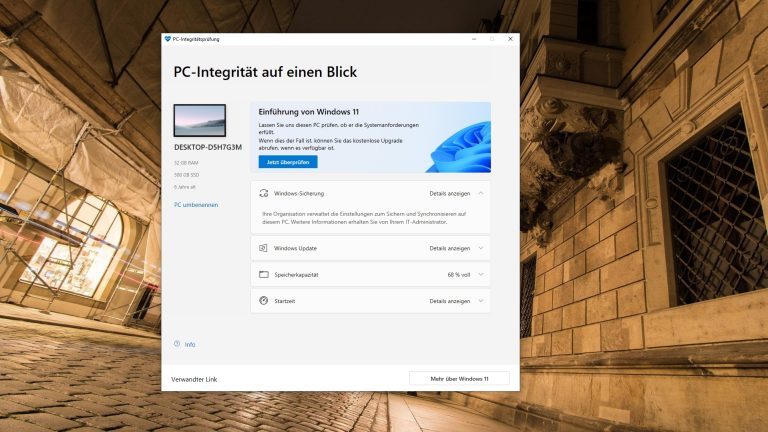Open Mehr über Windows 11 button
The image size is (768, 432).
coord(459,379)
